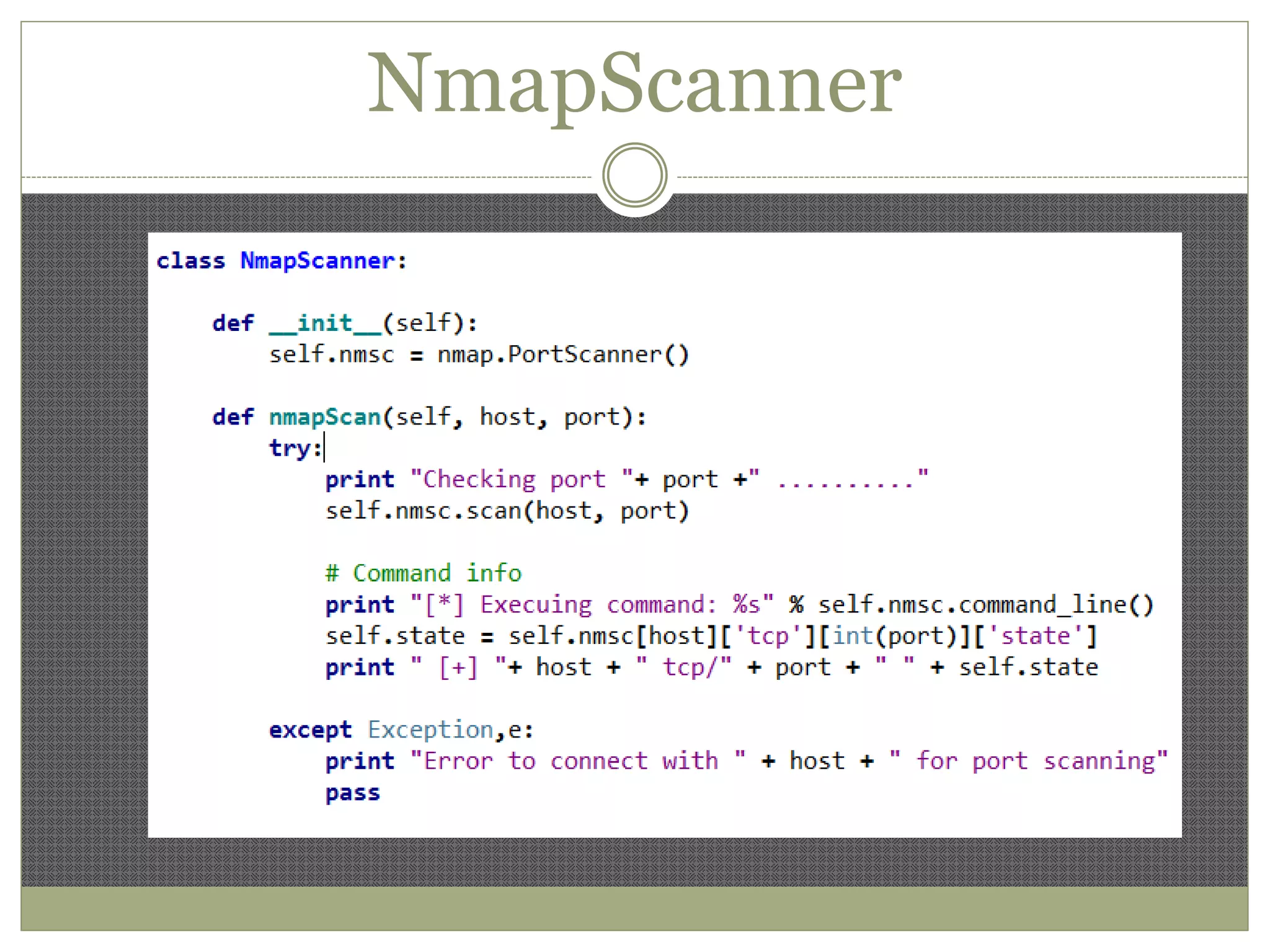Viewport: 1270px width, 952px height.
Task: Click the class NmapScanner declaration line
Action: [x=282, y=261]
